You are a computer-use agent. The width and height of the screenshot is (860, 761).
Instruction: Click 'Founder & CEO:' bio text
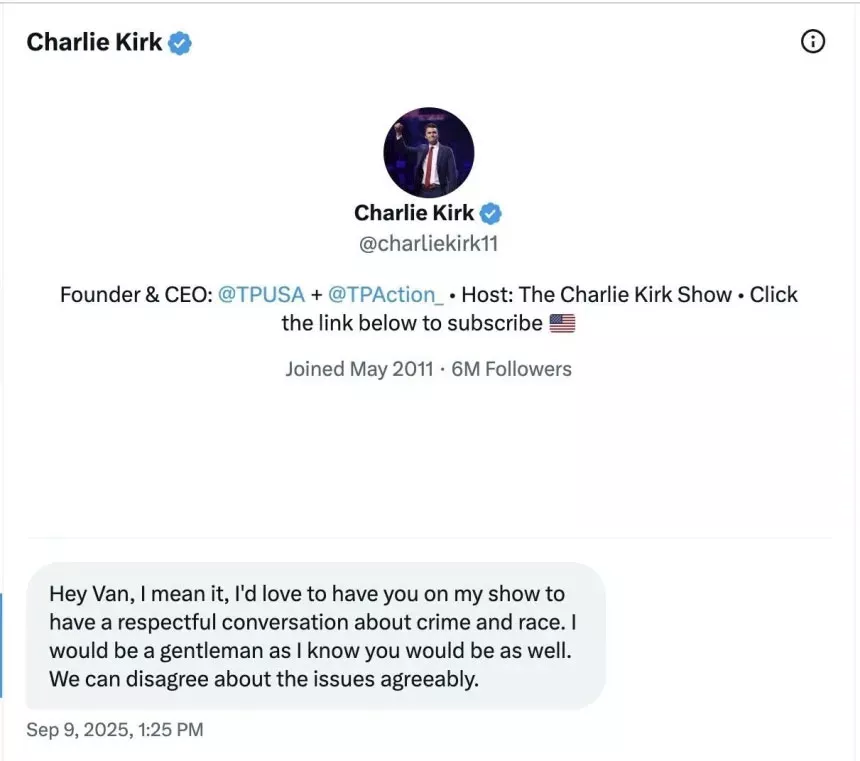pyautogui.click(x=136, y=295)
